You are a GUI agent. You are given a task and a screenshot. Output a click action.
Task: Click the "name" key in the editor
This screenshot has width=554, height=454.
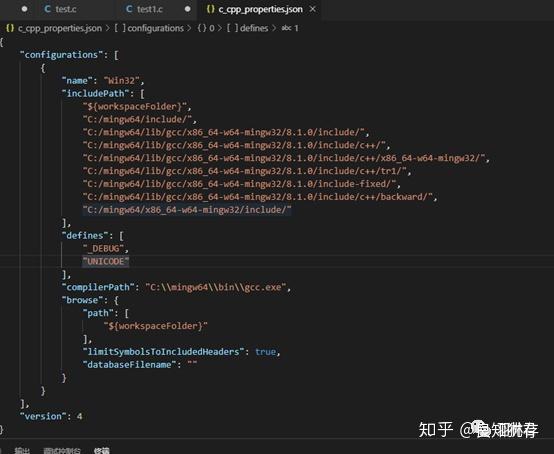pos(77,81)
